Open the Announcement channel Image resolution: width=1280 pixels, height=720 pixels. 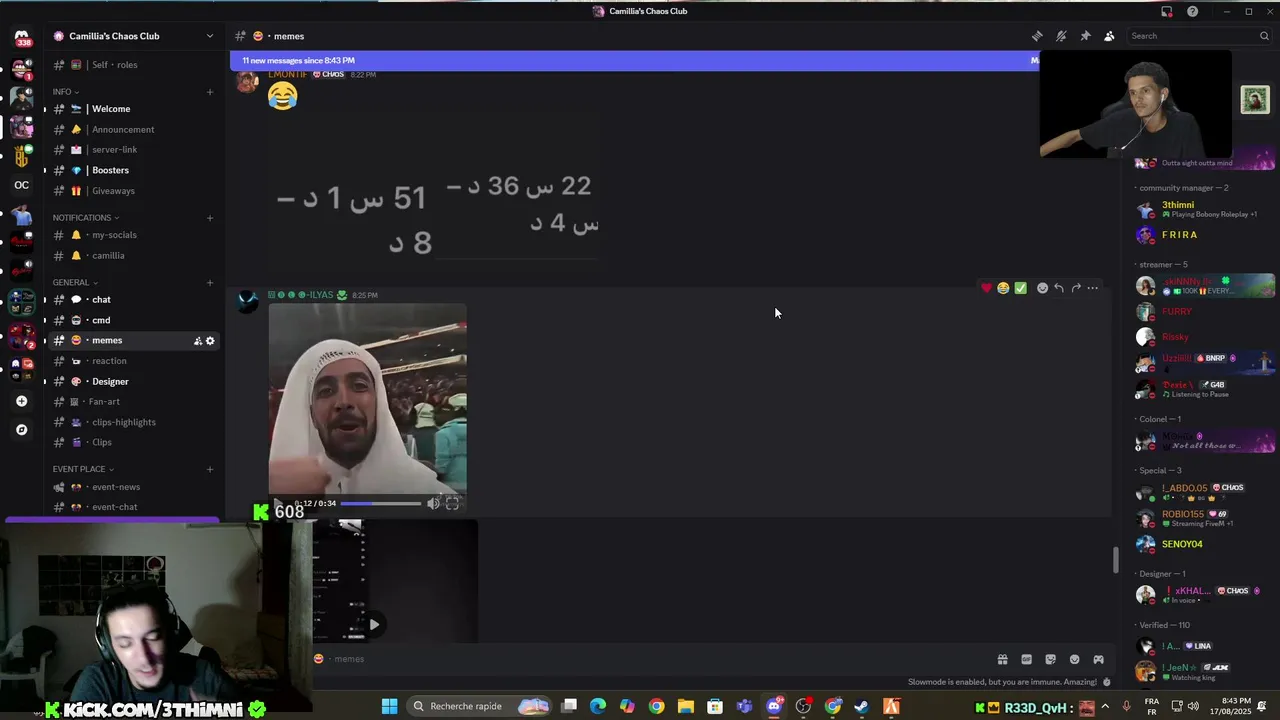134,129
